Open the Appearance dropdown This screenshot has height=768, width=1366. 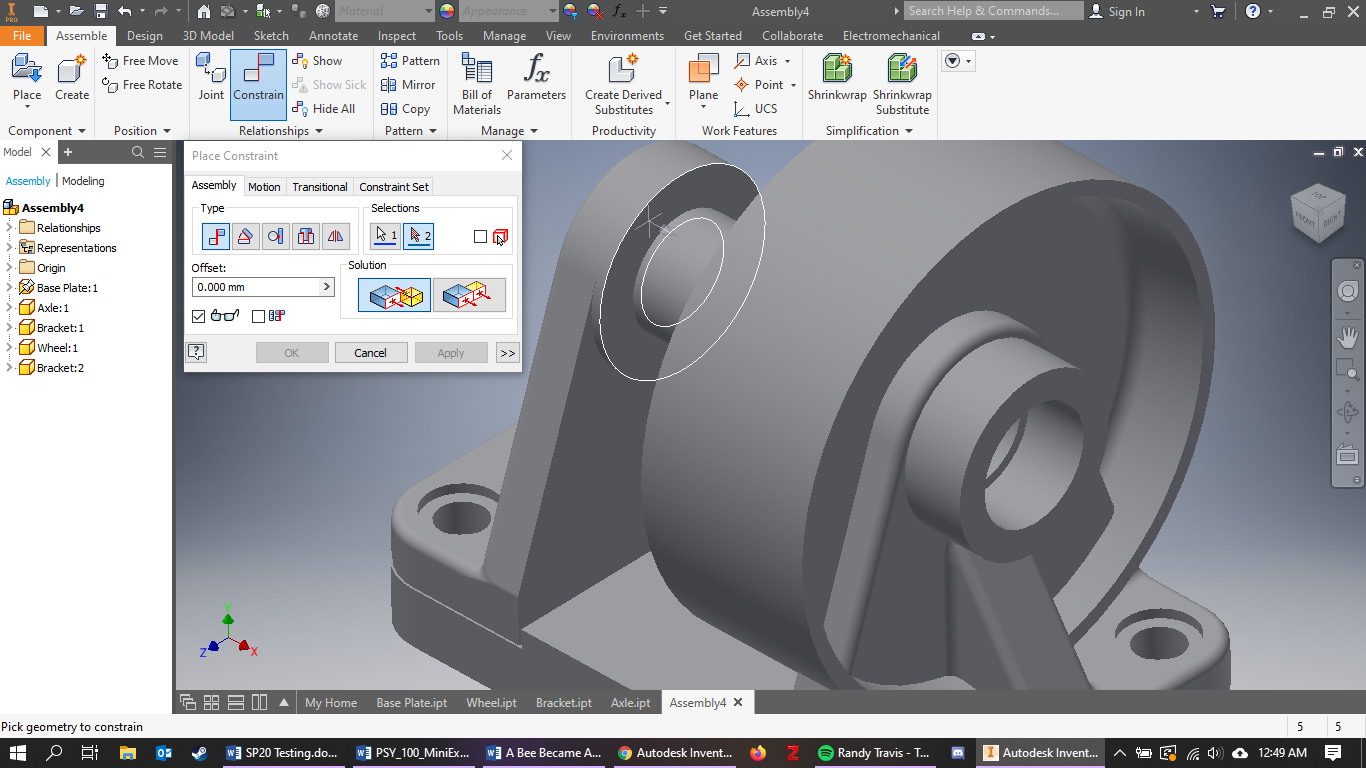point(552,11)
